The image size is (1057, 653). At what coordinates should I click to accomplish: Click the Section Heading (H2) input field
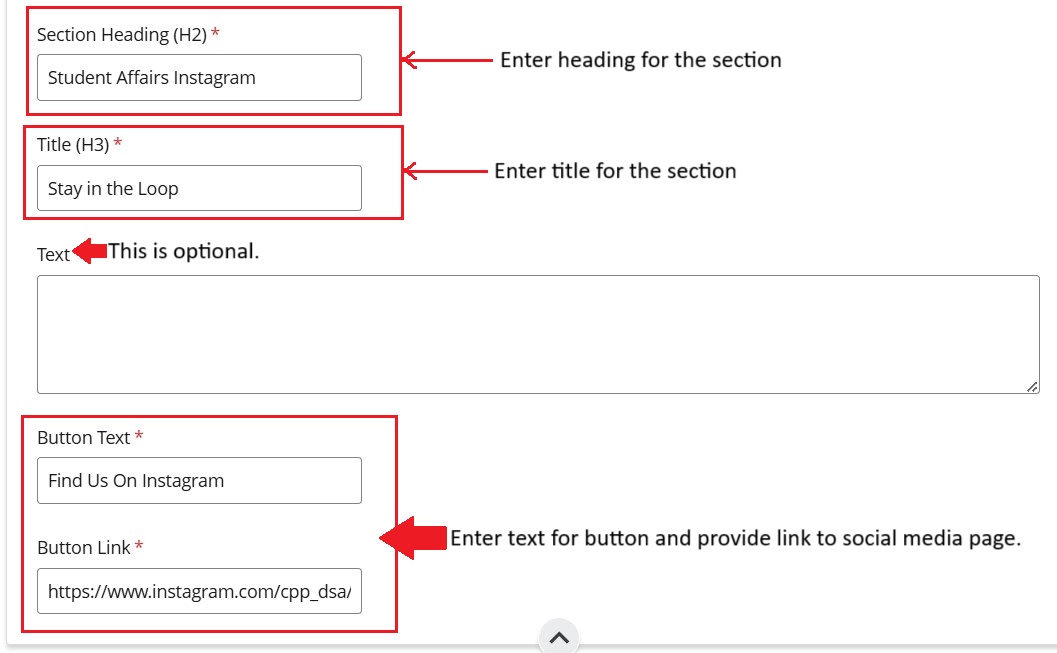click(x=199, y=78)
